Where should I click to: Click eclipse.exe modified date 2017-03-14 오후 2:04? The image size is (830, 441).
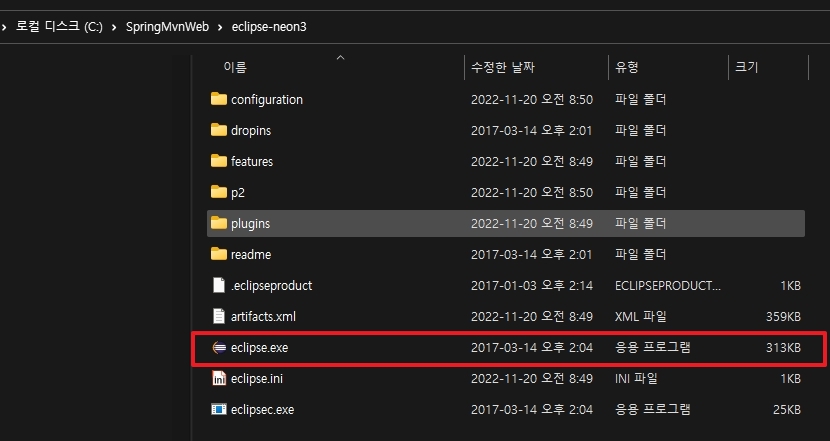531,348
